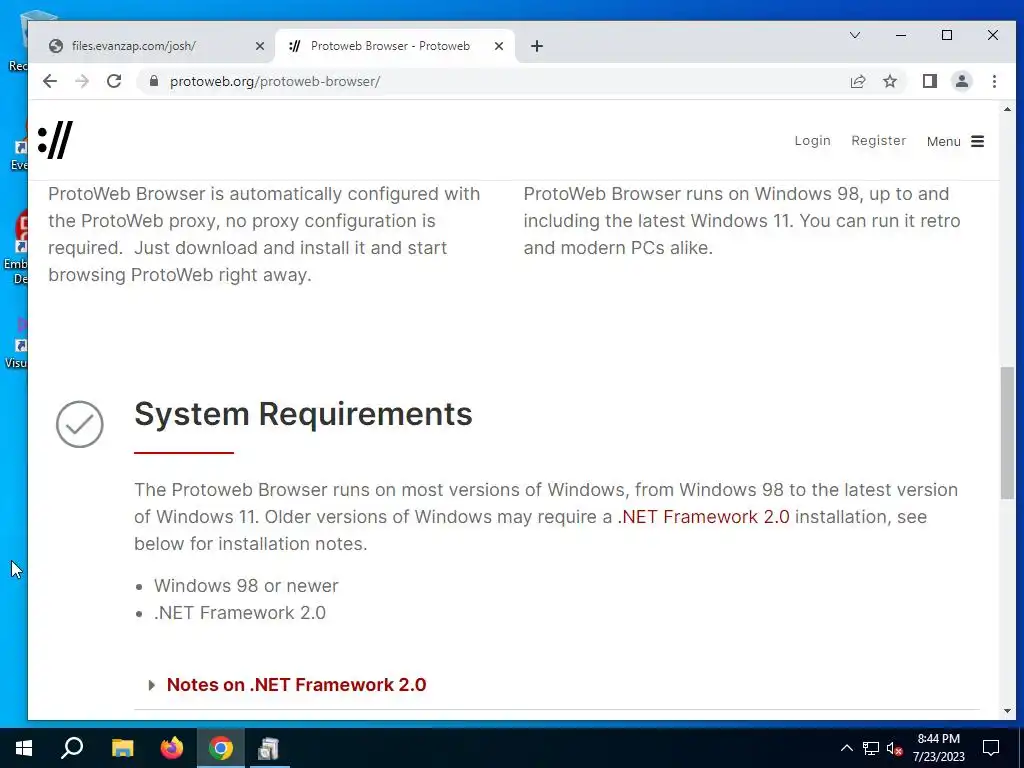Open File Explorer from taskbar
The image size is (1024, 768).
pyautogui.click(x=122, y=748)
